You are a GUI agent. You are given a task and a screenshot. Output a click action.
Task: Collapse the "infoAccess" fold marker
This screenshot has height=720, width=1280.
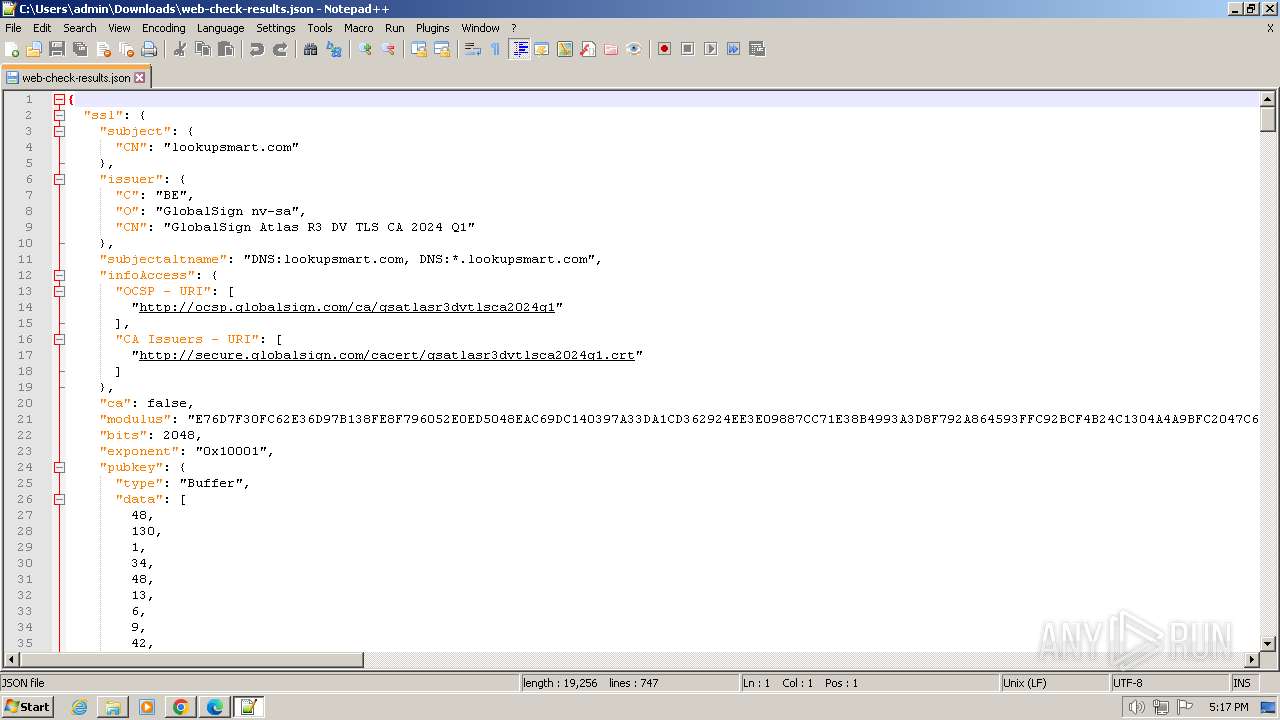pyautogui.click(x=59, y=275)
